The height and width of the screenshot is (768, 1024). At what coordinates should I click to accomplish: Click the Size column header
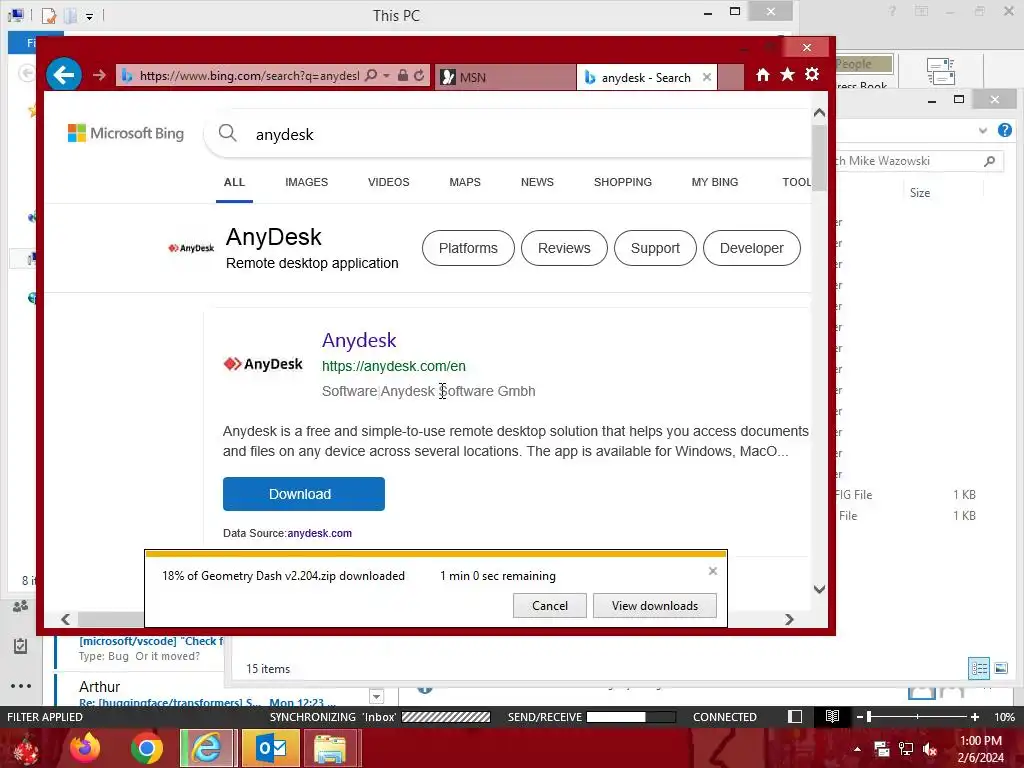[x=920, y=193]
